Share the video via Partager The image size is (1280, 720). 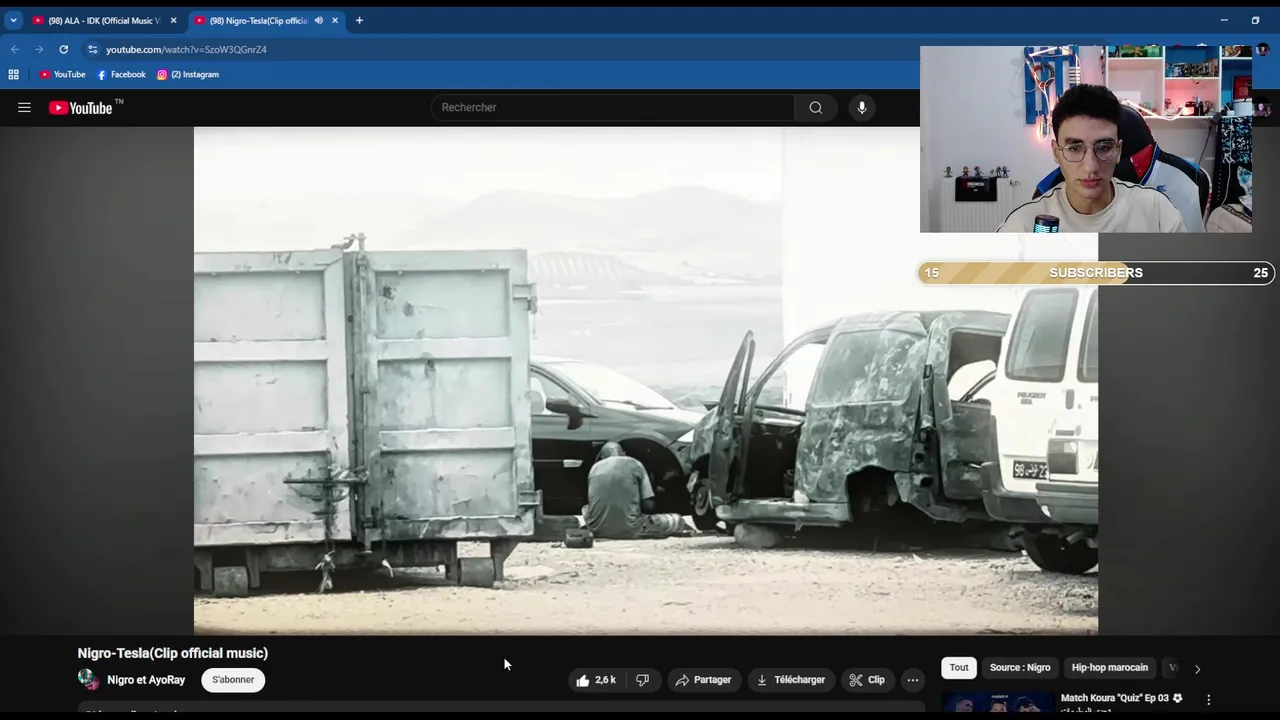704,680
